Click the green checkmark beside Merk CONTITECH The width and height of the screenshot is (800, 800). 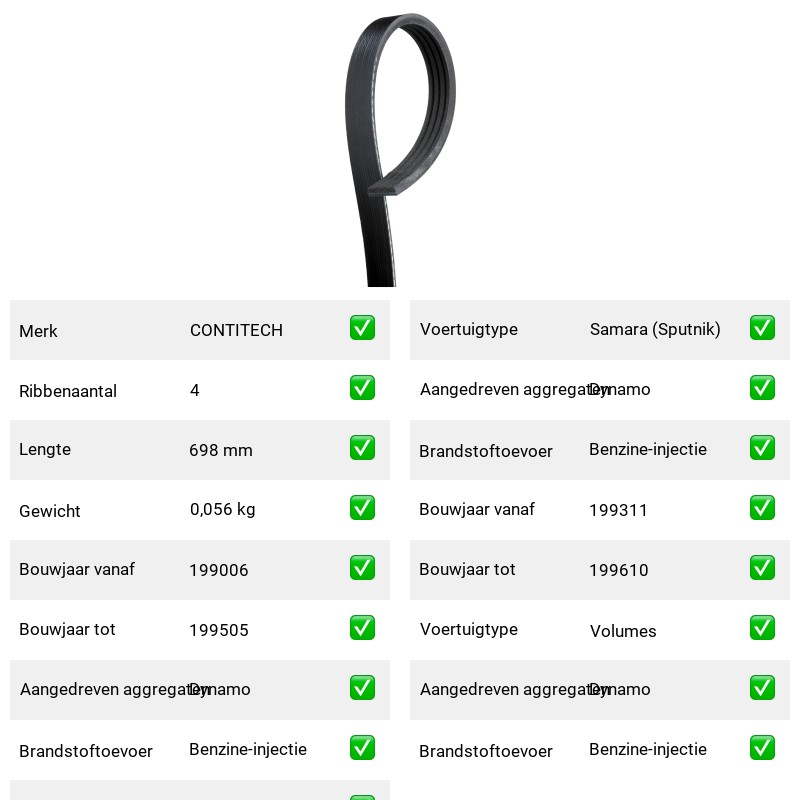362,328
